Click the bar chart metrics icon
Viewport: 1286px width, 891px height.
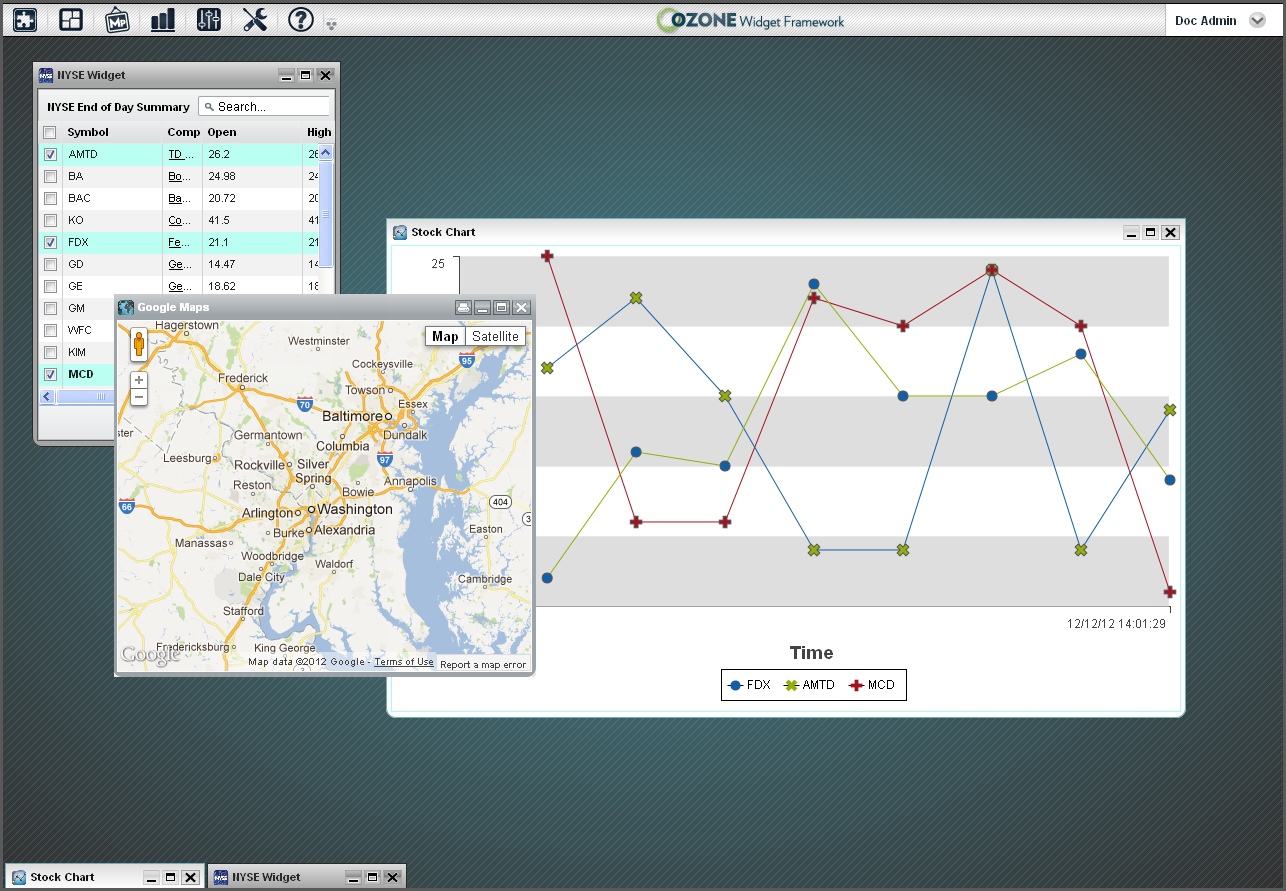tap(163, 20)
